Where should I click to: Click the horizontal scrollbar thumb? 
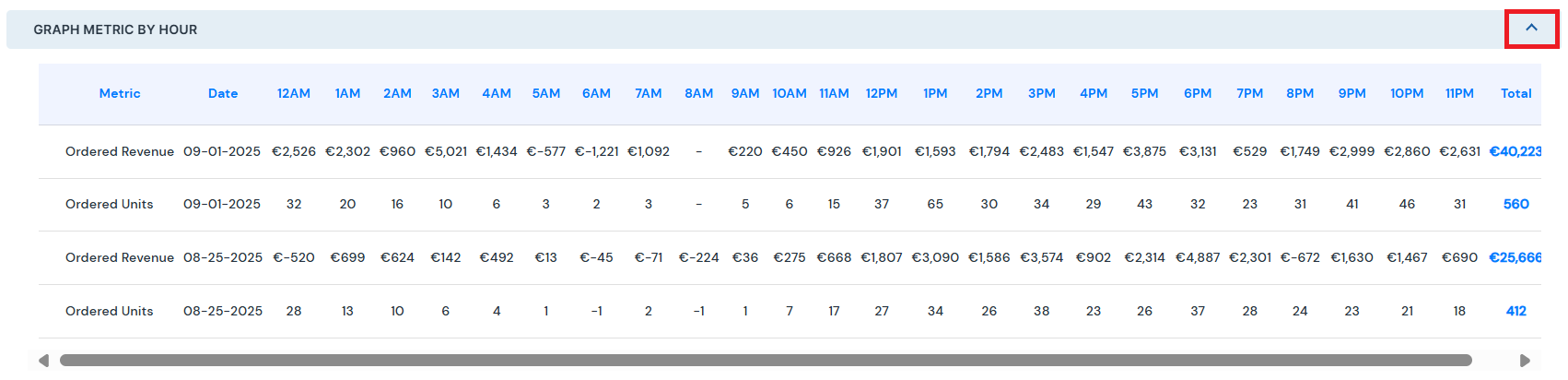766,361
